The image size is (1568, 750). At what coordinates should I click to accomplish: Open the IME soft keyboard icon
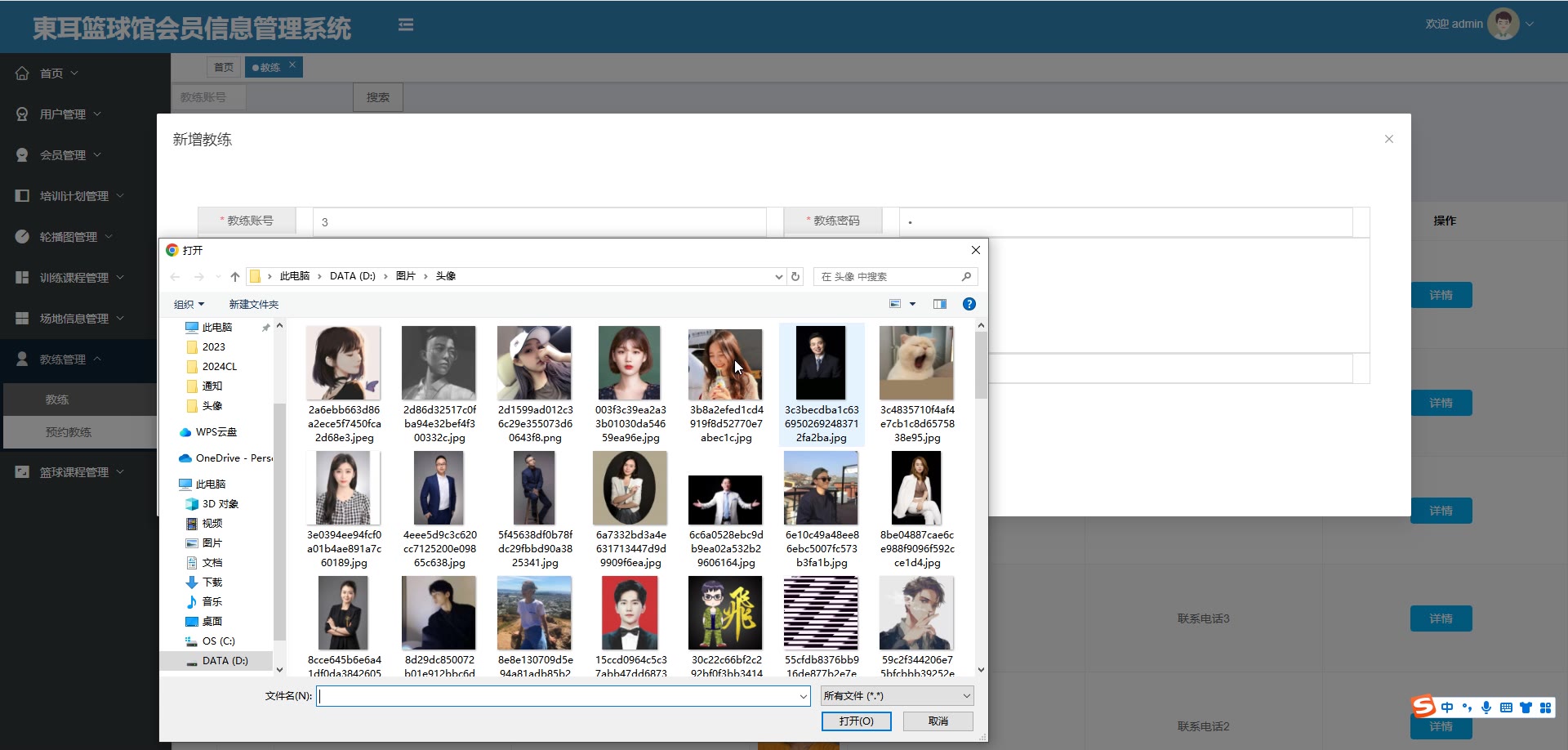point(1506,708)
